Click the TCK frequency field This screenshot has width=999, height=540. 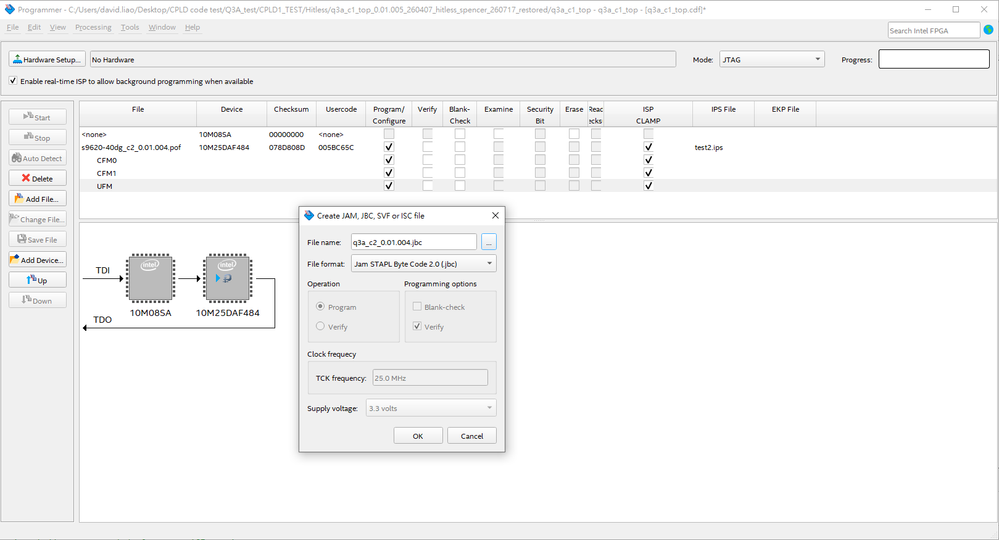(430, 378)
